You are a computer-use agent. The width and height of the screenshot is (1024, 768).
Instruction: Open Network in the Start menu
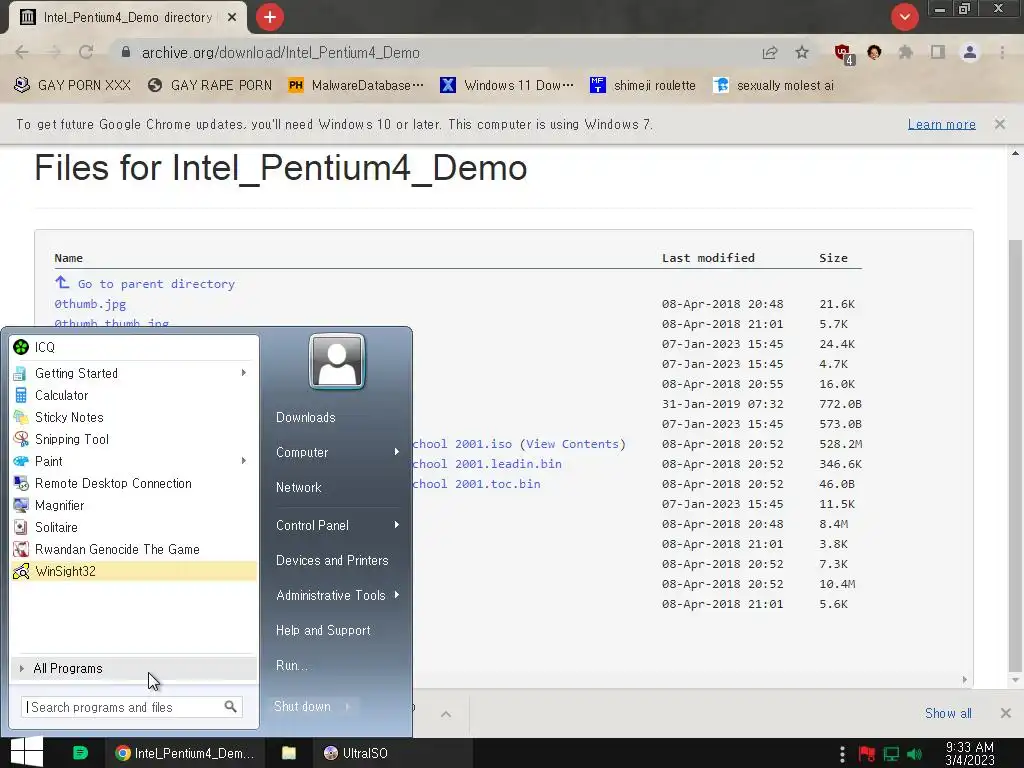(x=298, y=487)
